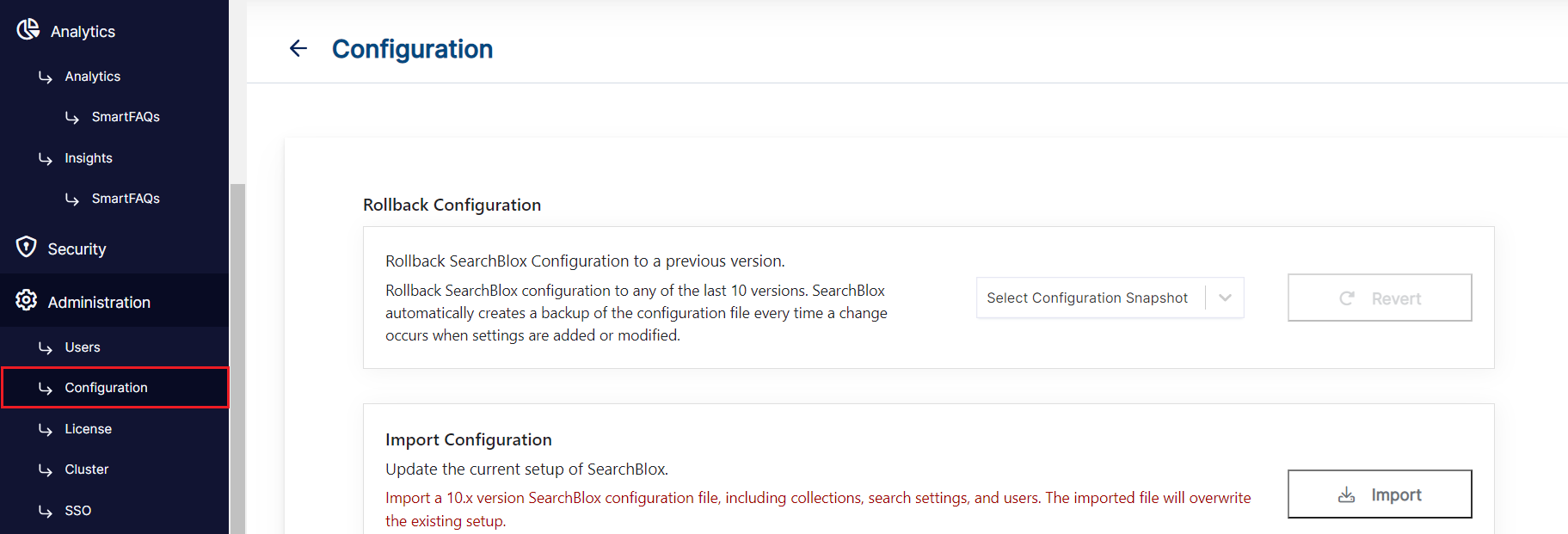Click the Administration gear icon

click(27, 300)
